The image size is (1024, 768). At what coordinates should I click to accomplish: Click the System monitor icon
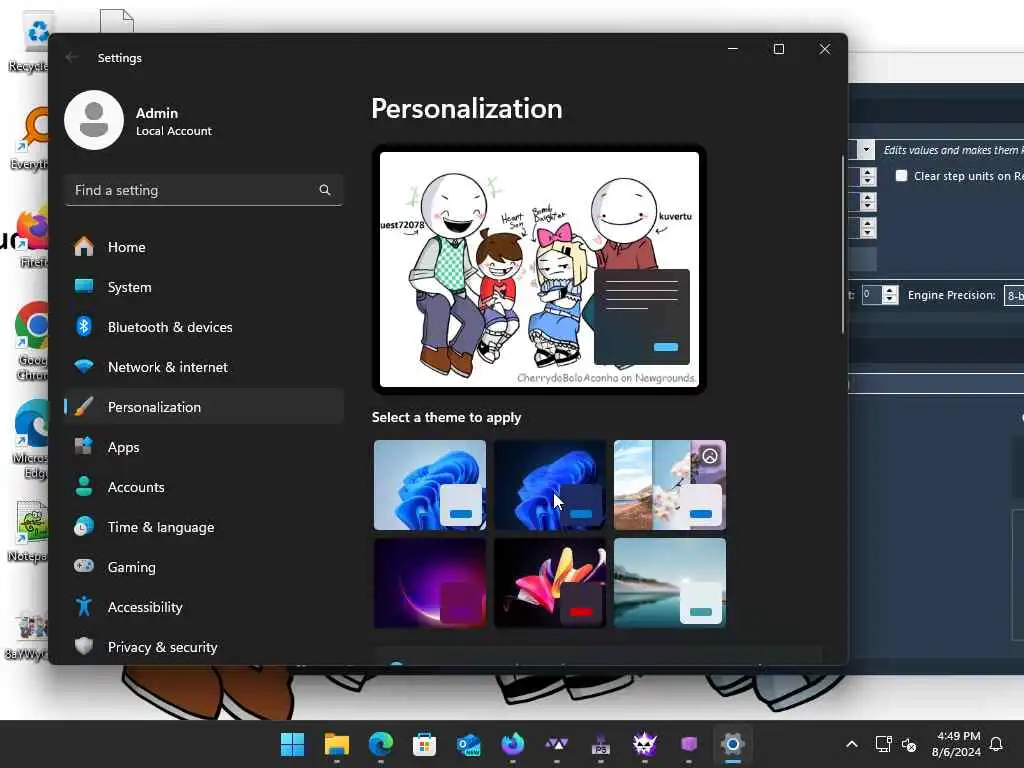[84, 286]
